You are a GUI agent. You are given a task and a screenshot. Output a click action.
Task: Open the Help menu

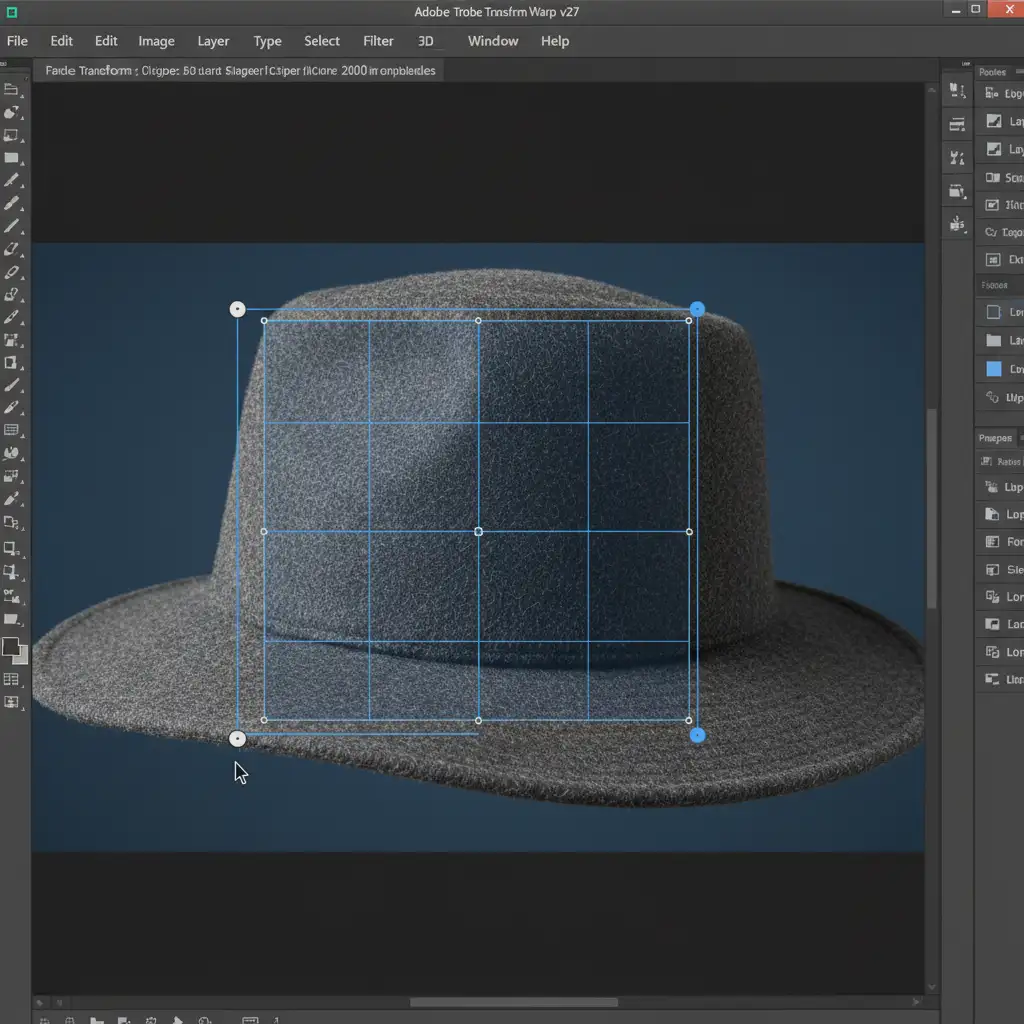tap(555, 41)
